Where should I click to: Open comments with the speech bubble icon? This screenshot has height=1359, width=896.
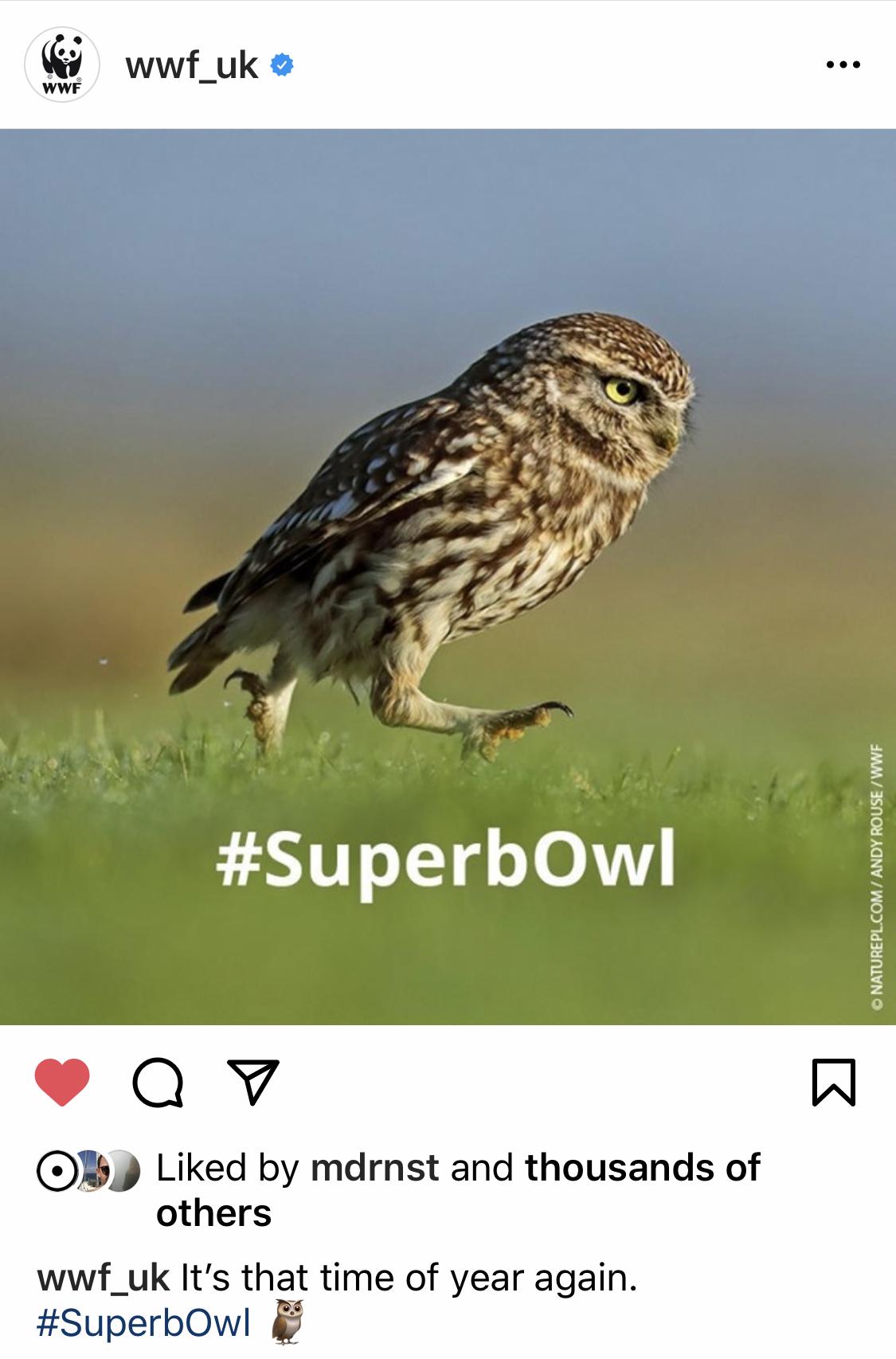(x=158, y=1083)
